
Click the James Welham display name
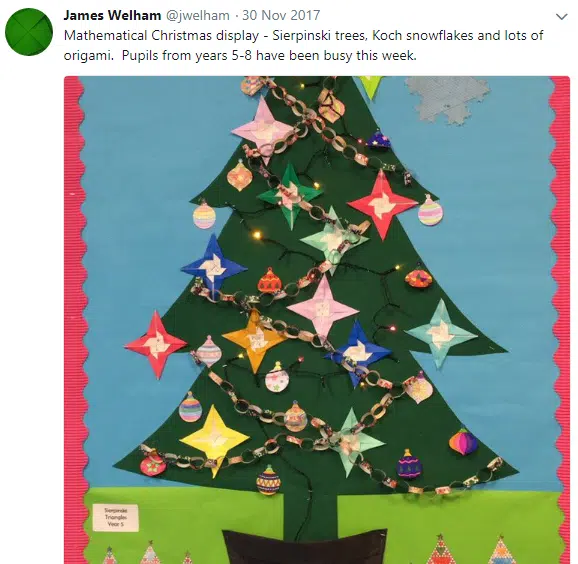click(x=112, y=15)
